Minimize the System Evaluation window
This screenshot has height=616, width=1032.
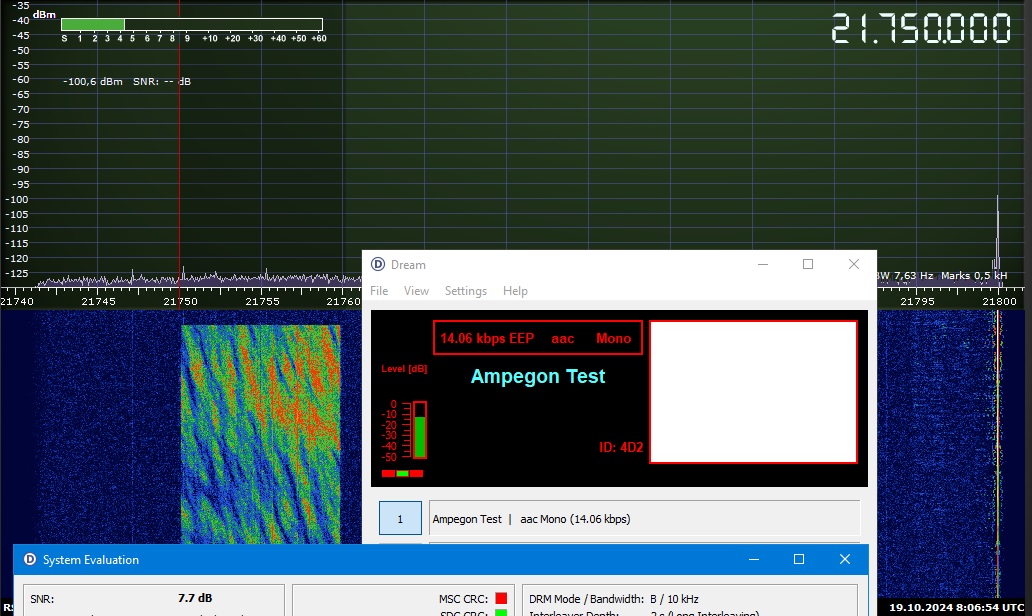click(754, 559)
